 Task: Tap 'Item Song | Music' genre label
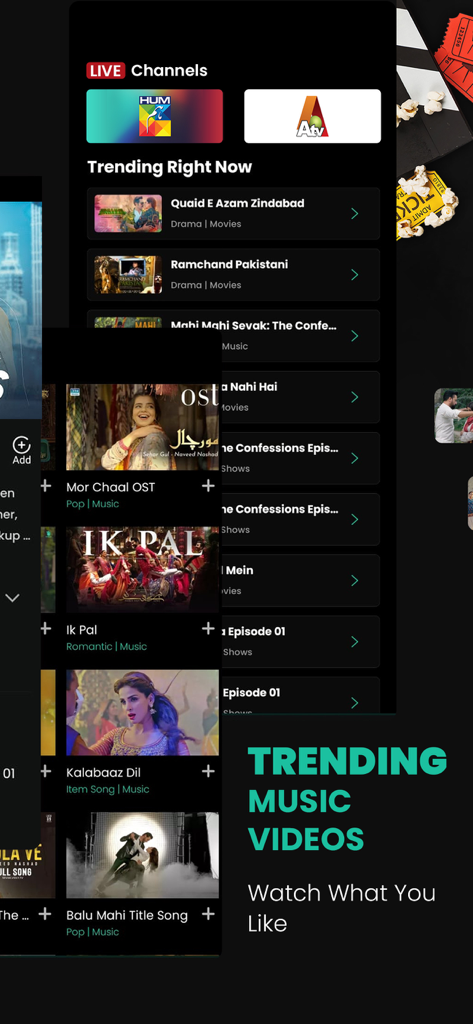click(108, 789)
